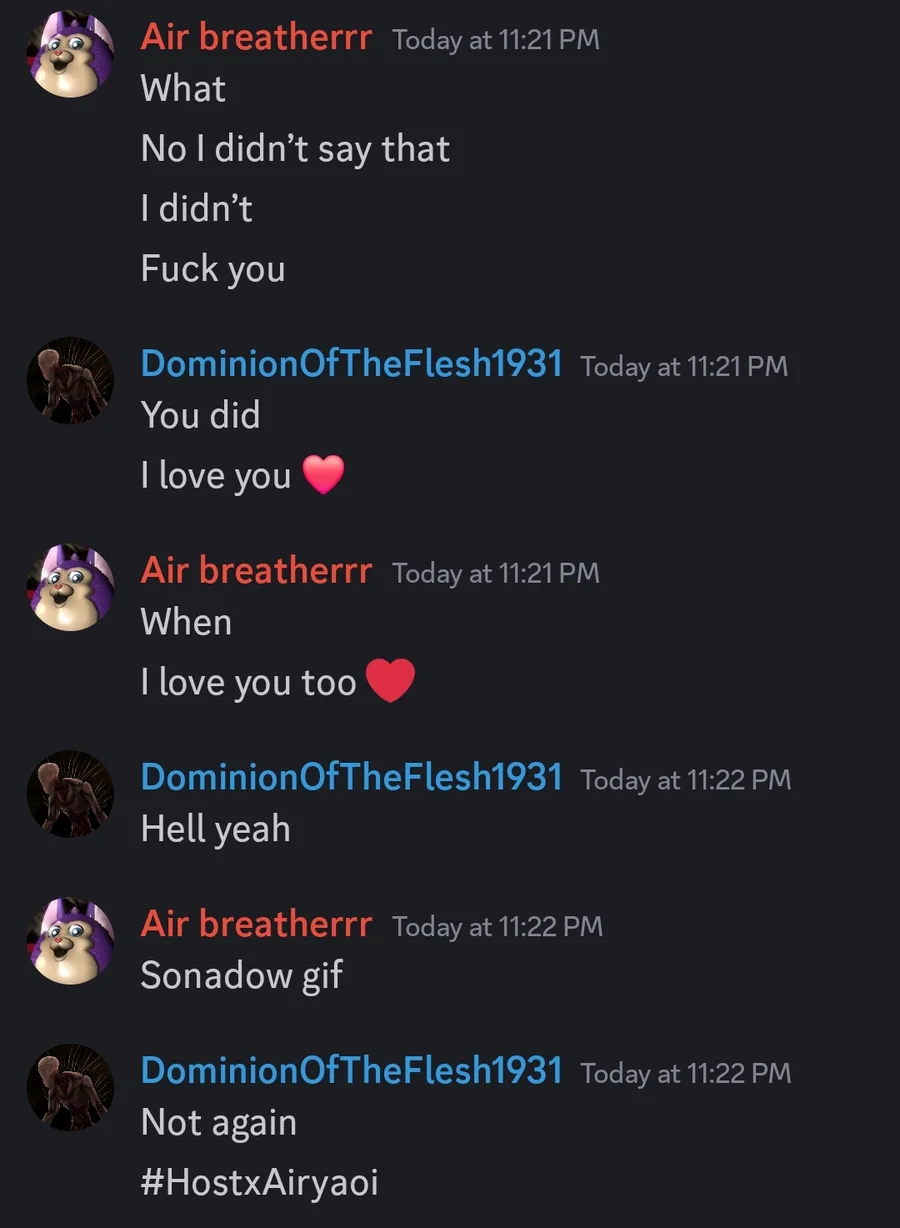Image resolution: width=900 pixels, height=1228 pixels.
Task: Click the DominionOfTheFlesh1931 username above "You did"
Action: [352, 364]
